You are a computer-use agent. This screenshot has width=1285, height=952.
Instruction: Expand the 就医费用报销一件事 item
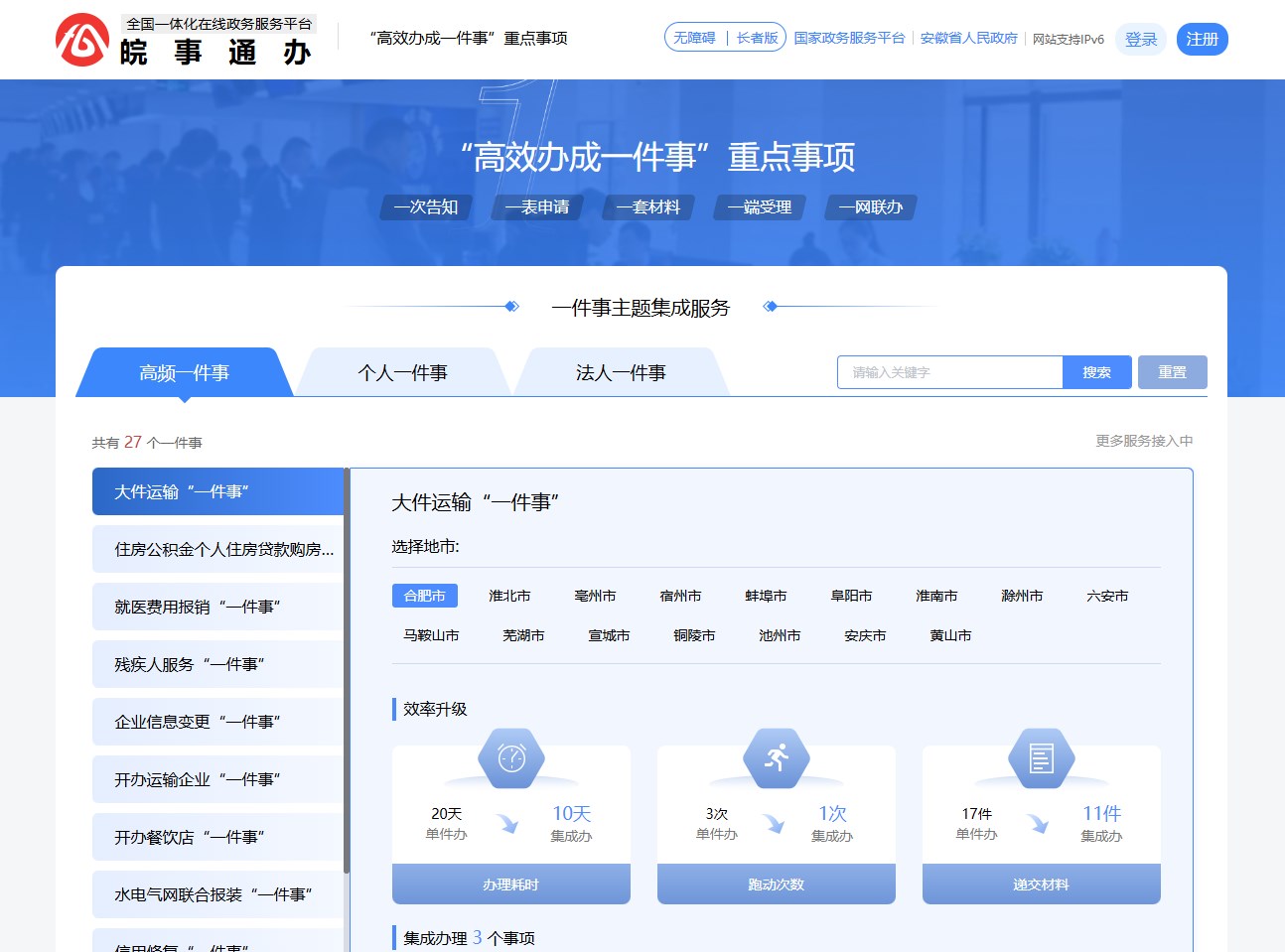click(x=216, y=607)
